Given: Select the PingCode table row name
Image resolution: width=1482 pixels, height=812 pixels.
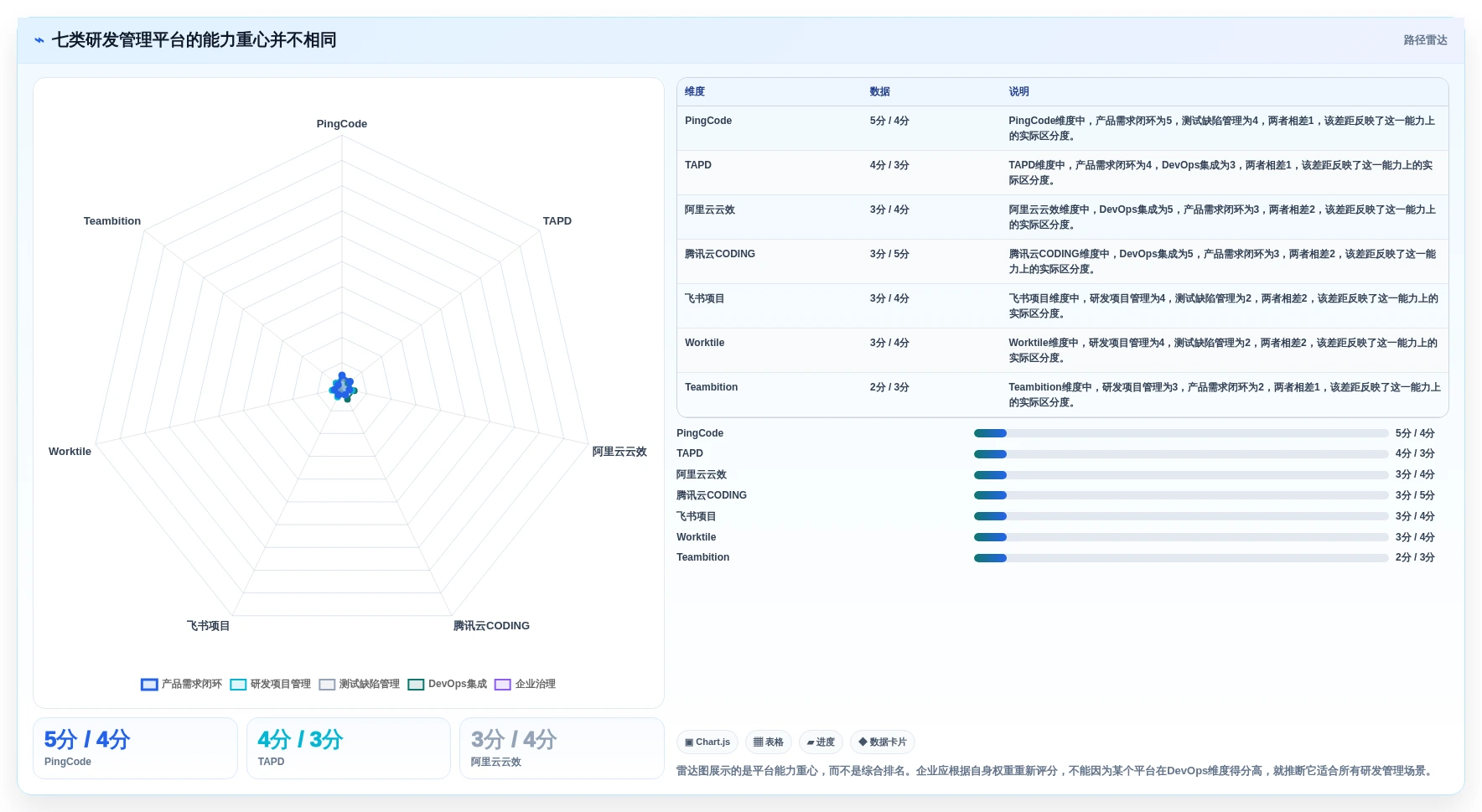Looking at the screenshot, I should [708, 121].
